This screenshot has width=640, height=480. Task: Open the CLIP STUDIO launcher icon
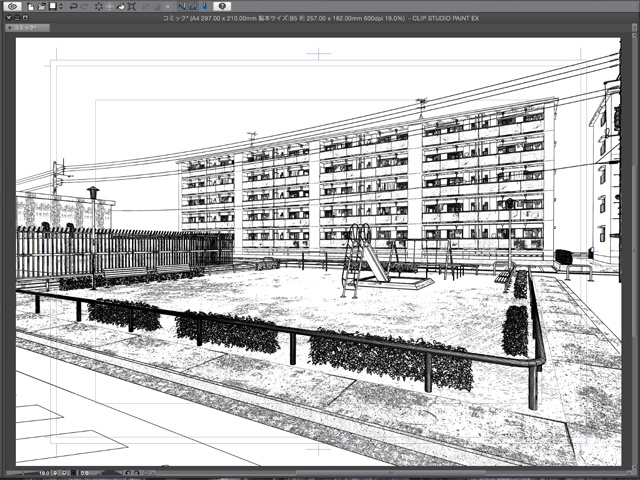(12, 7)
